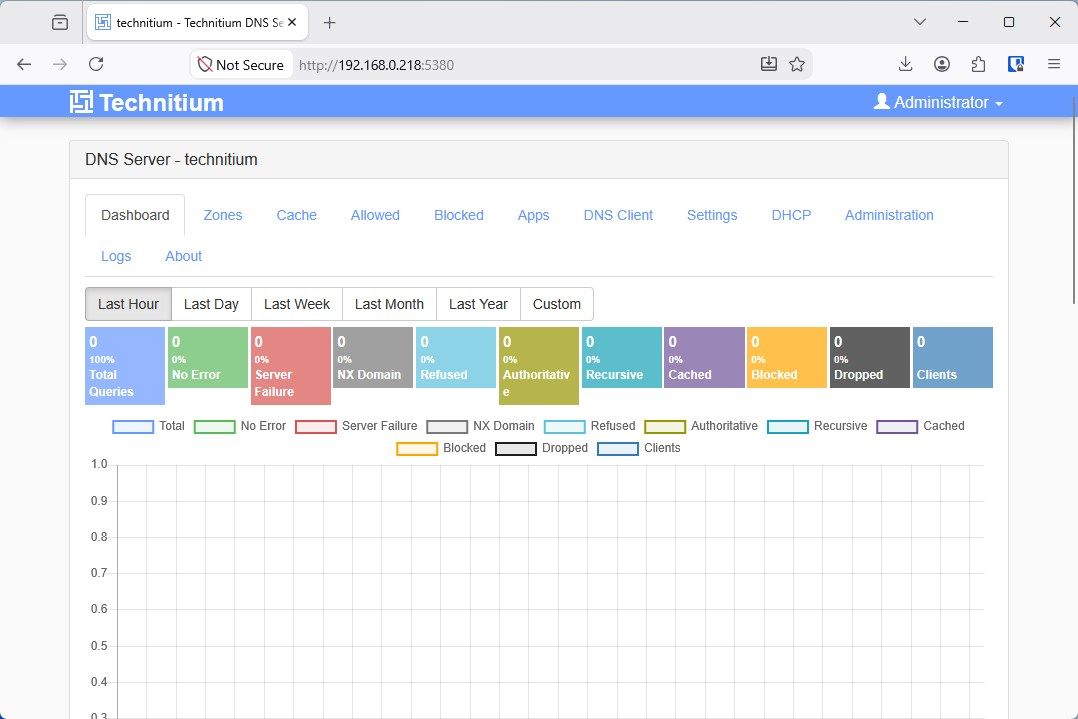Click the install/save page icon in address bar
1078x719 pixels.
pos(769,65)
